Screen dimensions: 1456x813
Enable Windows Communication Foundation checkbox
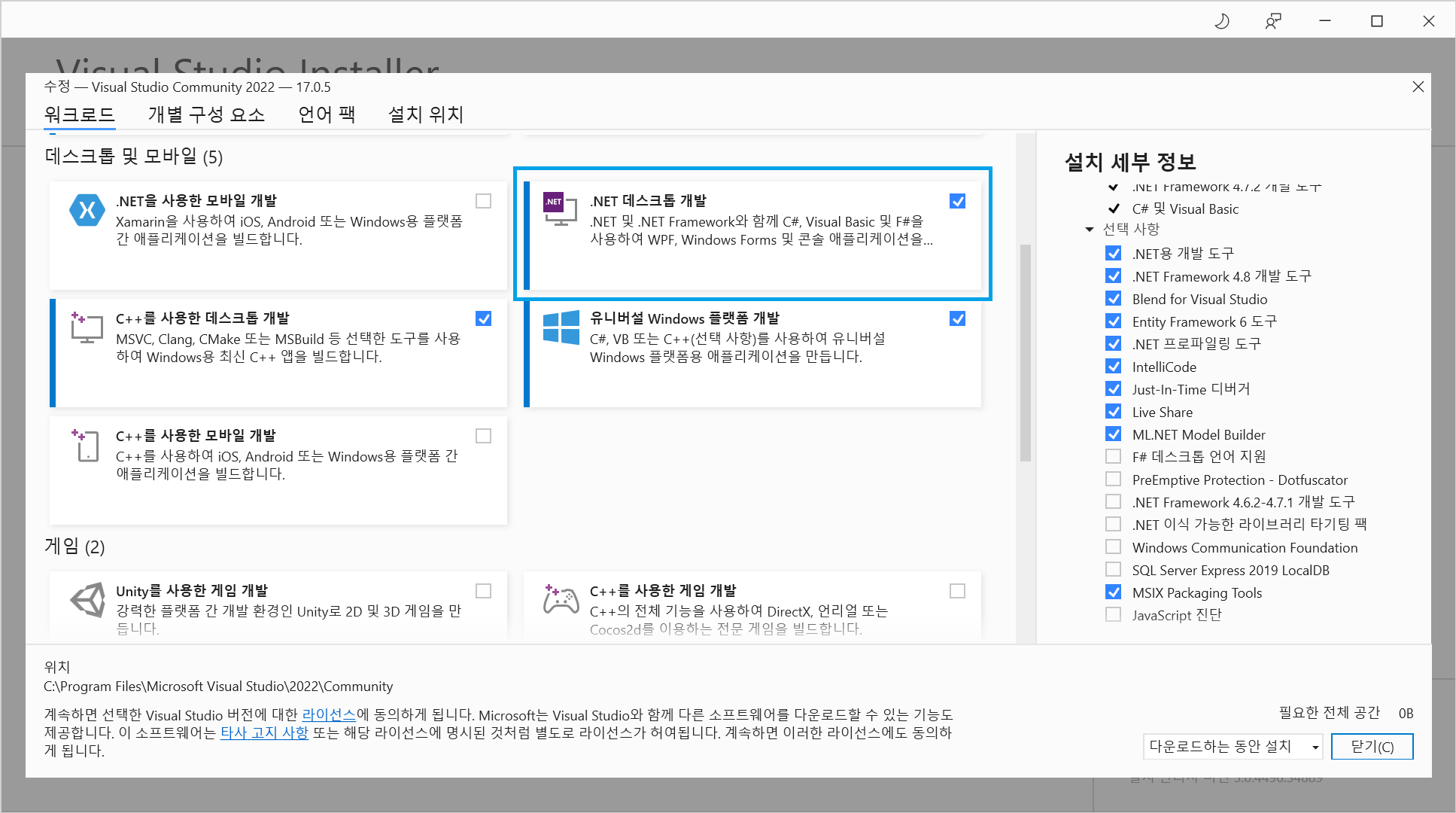point(1114,547)
